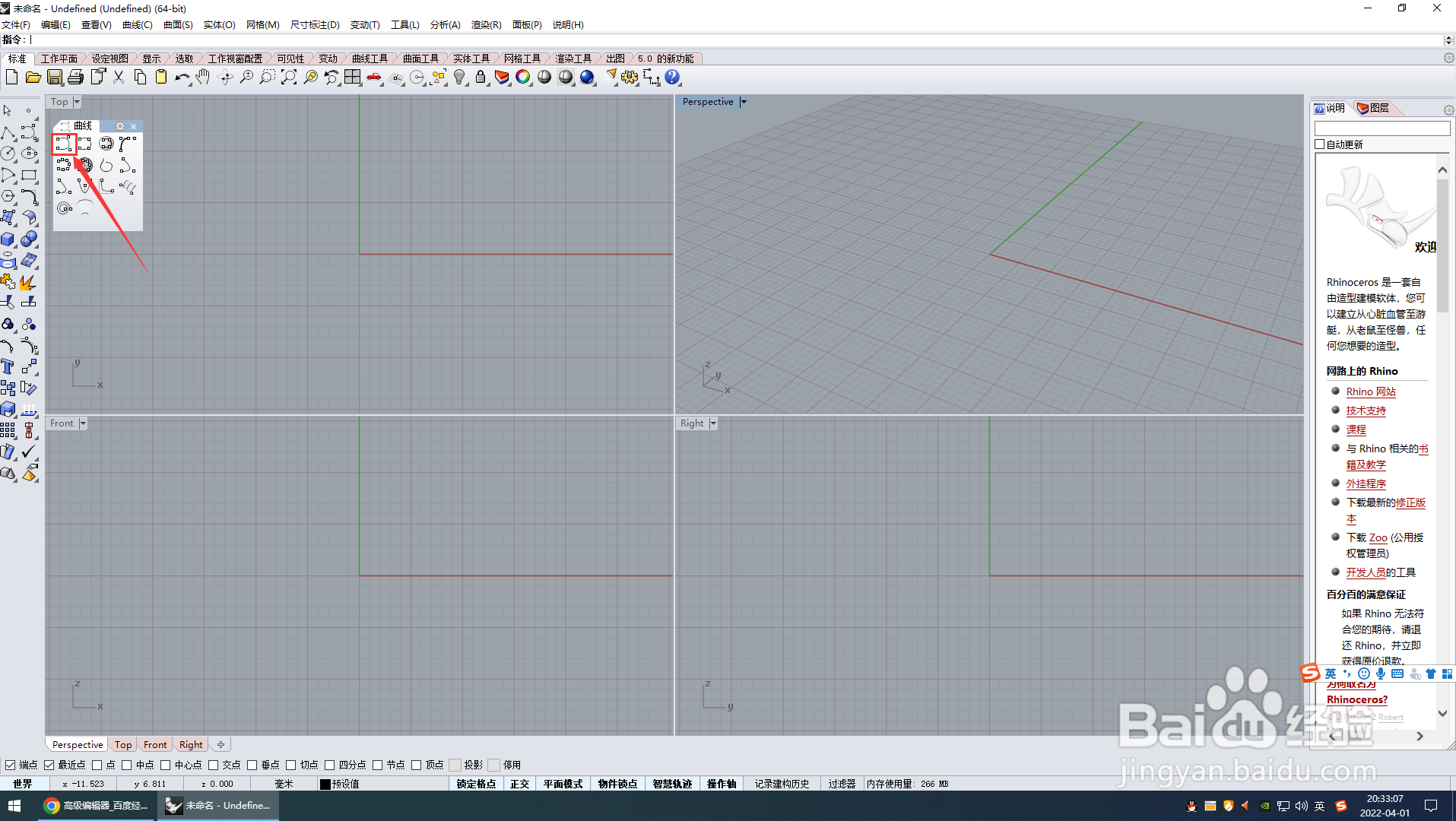This screenshot has width=1456, height=821.
Task: Enable the 中点 osnap checkbox
Action: tap(127, 765)
